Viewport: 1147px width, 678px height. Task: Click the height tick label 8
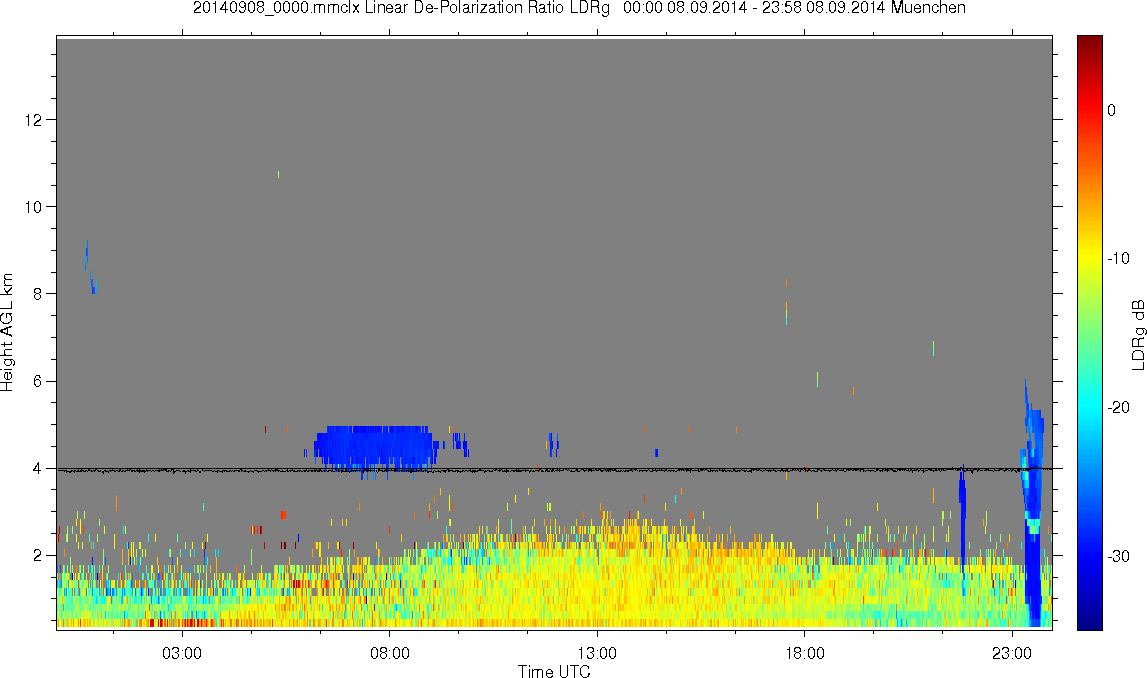(x=37, y=294)
